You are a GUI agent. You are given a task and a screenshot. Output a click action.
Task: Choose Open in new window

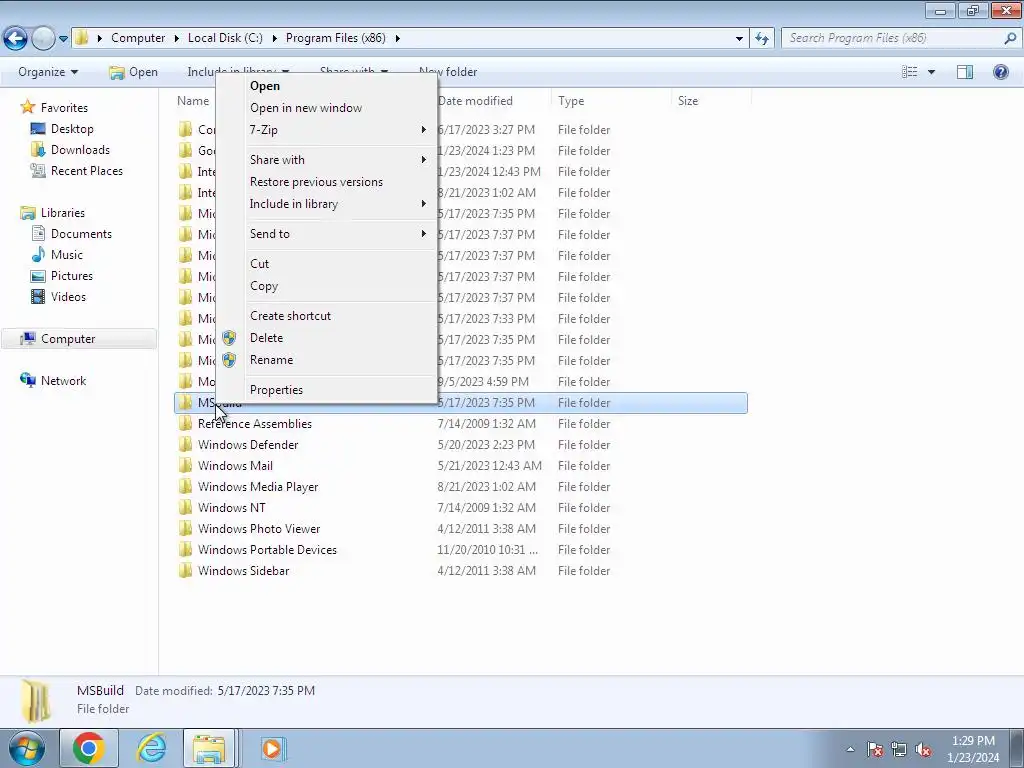tap(327, 108)
